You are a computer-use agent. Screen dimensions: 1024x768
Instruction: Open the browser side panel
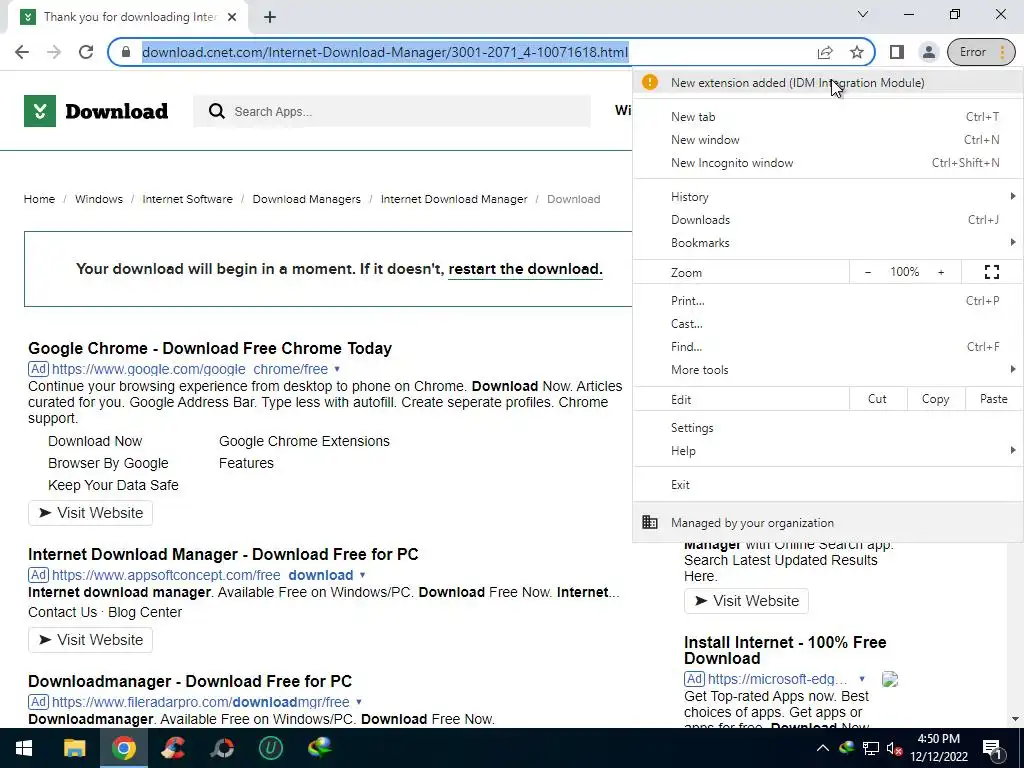coord(897,52)
